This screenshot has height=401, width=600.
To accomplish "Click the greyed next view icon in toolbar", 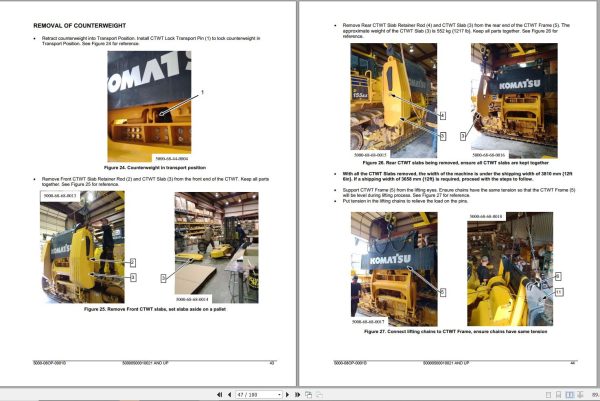I will [x=319, y=394].
